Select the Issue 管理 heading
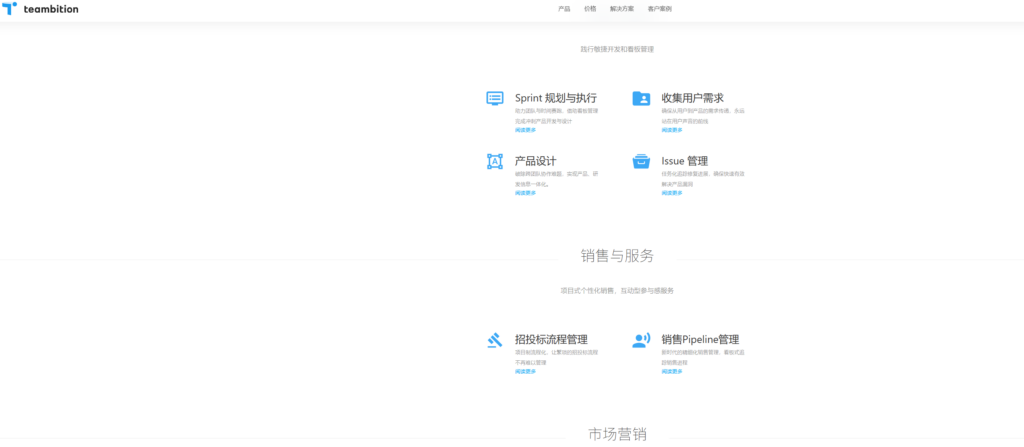The image size is (1024, 447). pos(684,161)
